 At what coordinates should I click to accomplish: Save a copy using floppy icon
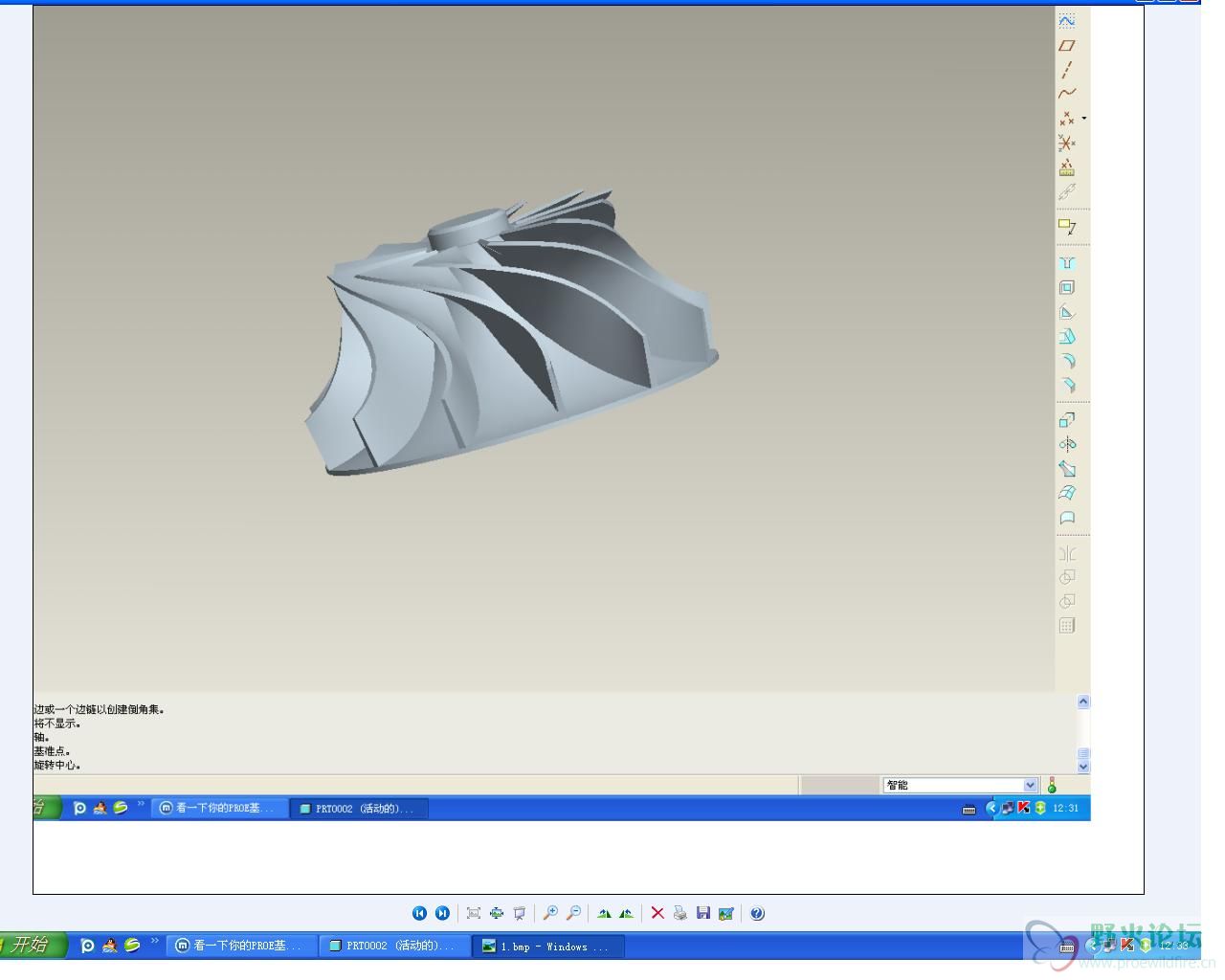(703, 913)
